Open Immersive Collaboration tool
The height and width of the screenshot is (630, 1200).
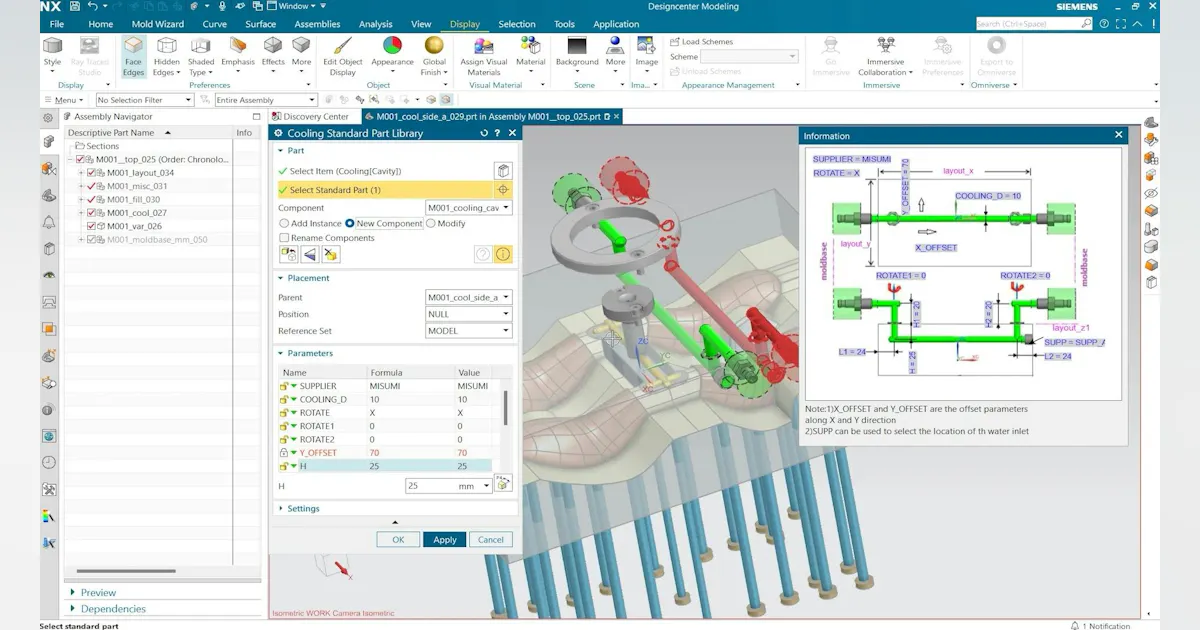(x=885, y=57)
